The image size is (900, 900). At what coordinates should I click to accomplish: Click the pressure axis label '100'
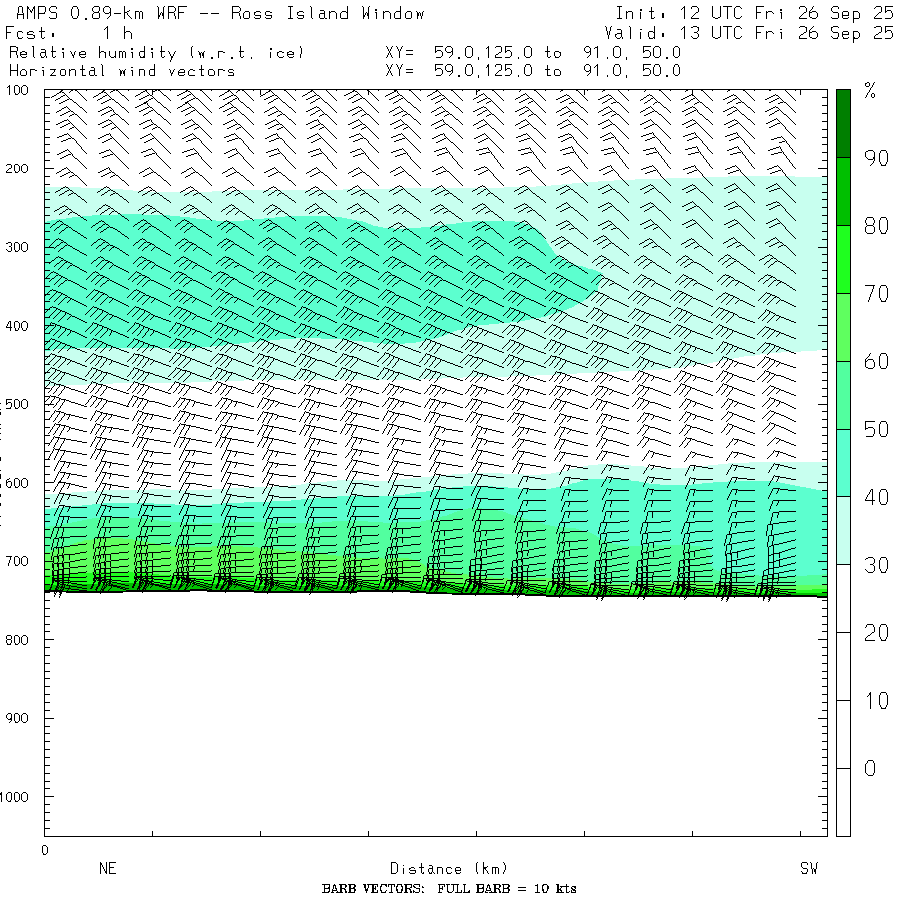coord(17,90)
